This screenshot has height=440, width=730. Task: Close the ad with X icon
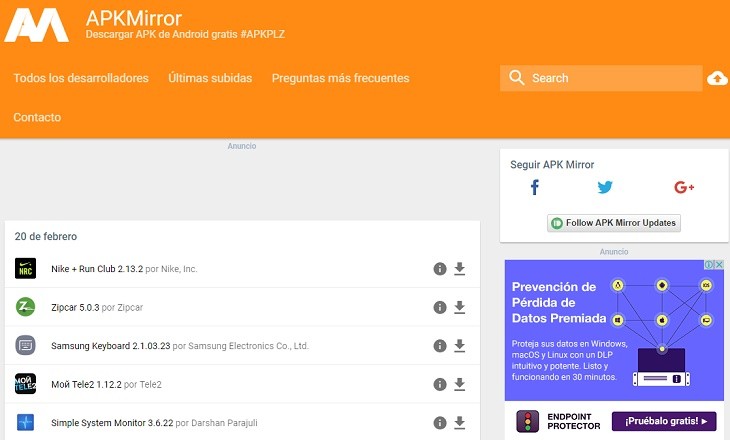tap(719, 264)
